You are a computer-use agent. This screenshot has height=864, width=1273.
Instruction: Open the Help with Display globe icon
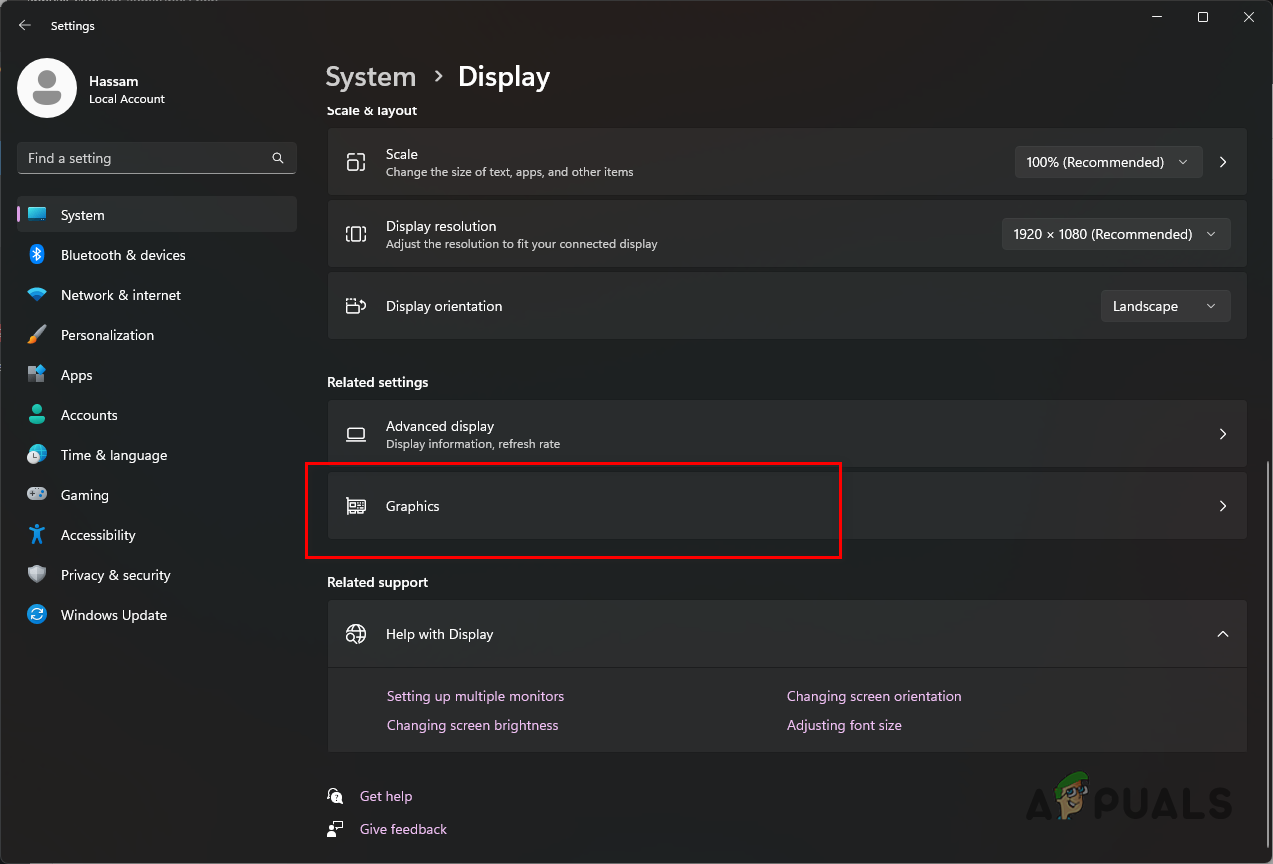[x=356, y=633]
